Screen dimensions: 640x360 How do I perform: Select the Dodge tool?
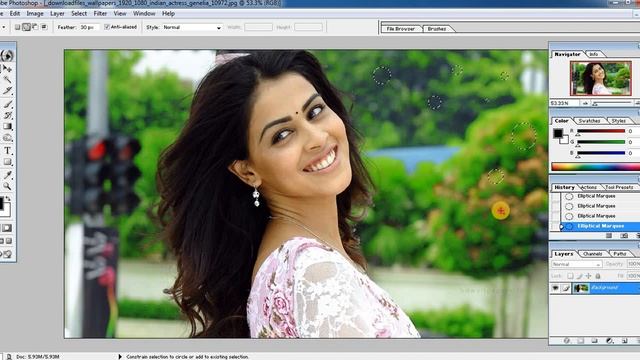7,138
